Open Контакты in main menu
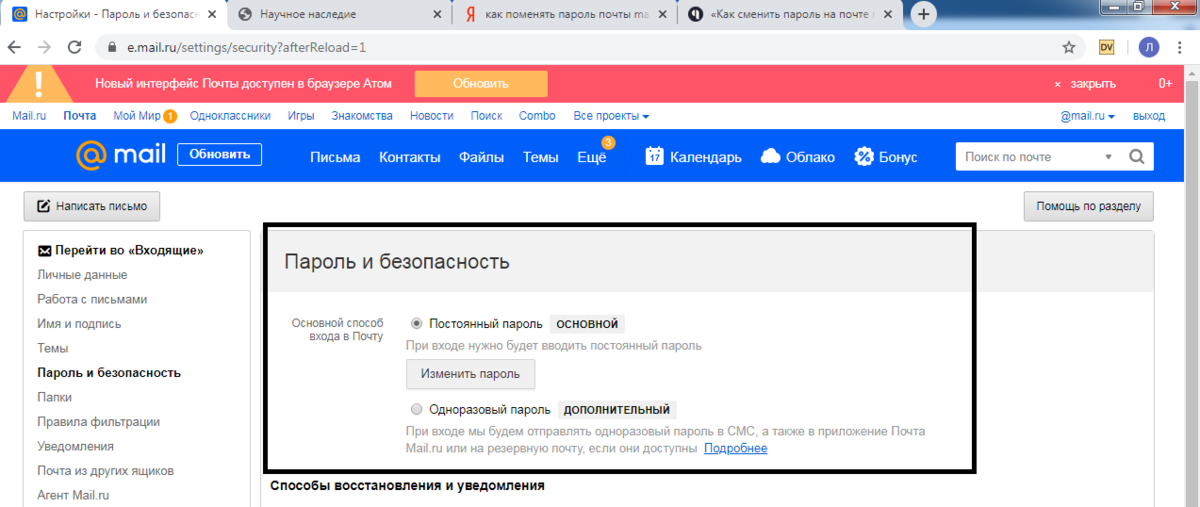Viewport: 1200px width, 507px height. pyautogui.click(x=409, y=157)
